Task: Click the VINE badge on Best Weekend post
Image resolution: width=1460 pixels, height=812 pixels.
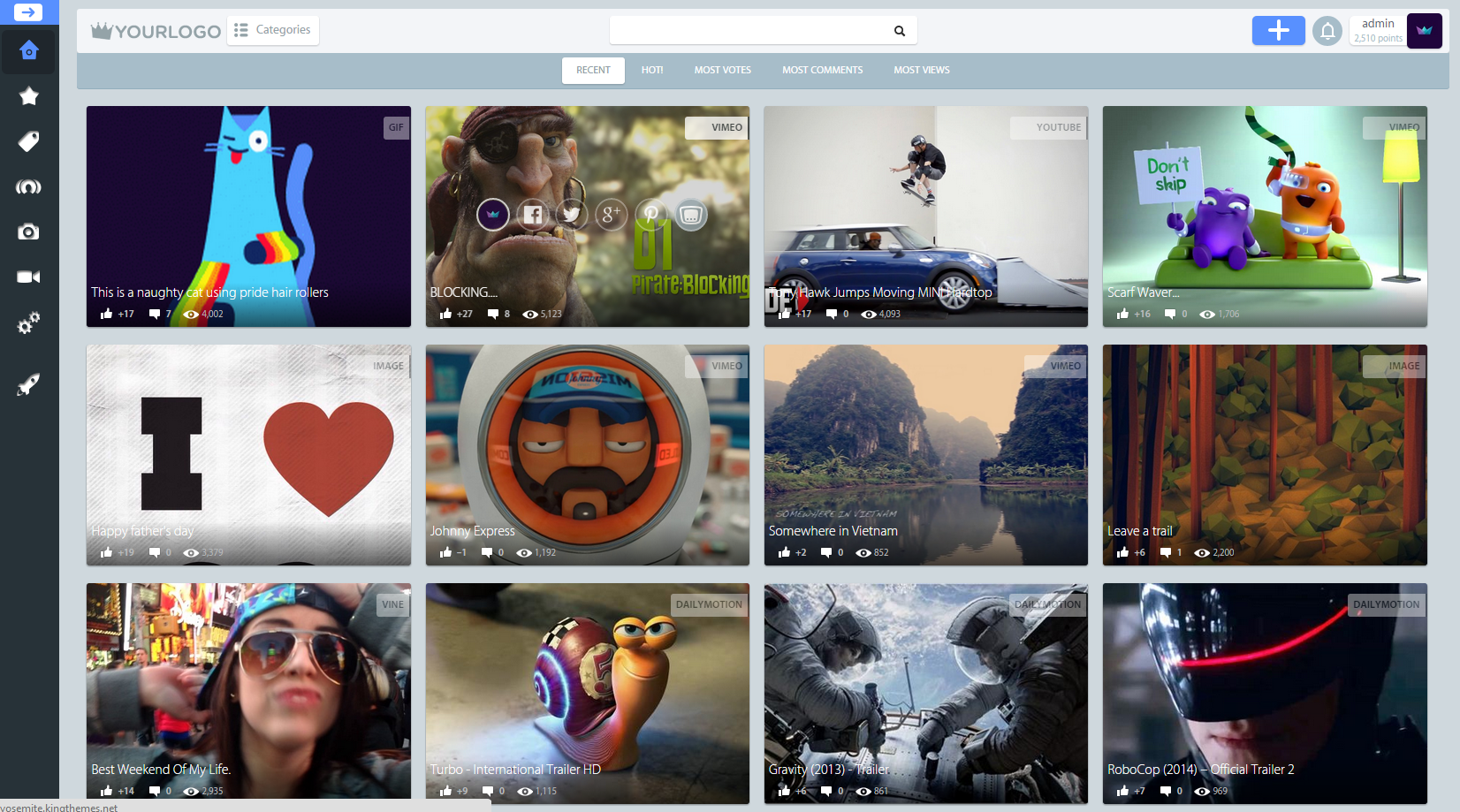Action: pyautogui.click(x=392, y=604)
